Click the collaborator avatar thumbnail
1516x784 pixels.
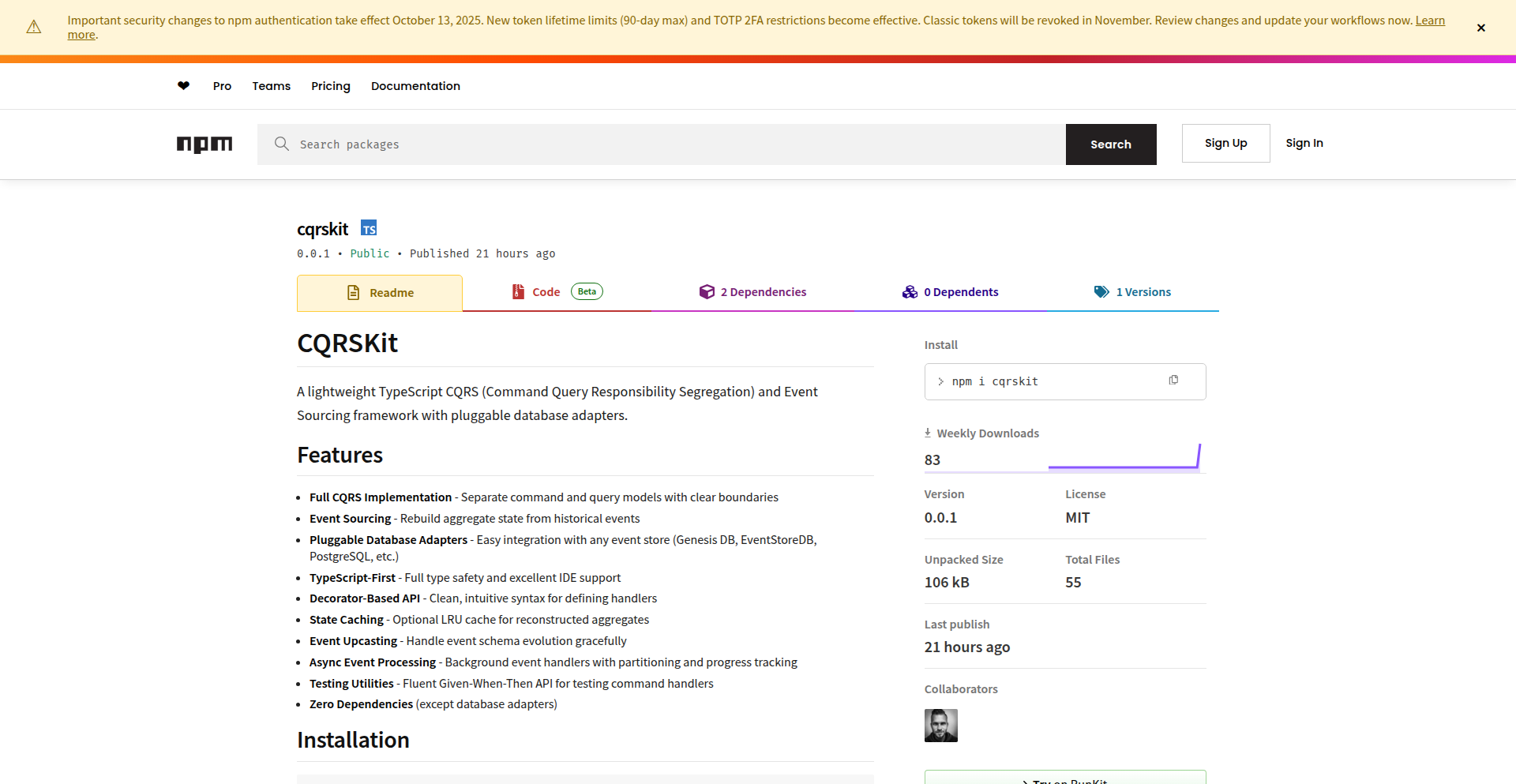[x=940, y=726]
